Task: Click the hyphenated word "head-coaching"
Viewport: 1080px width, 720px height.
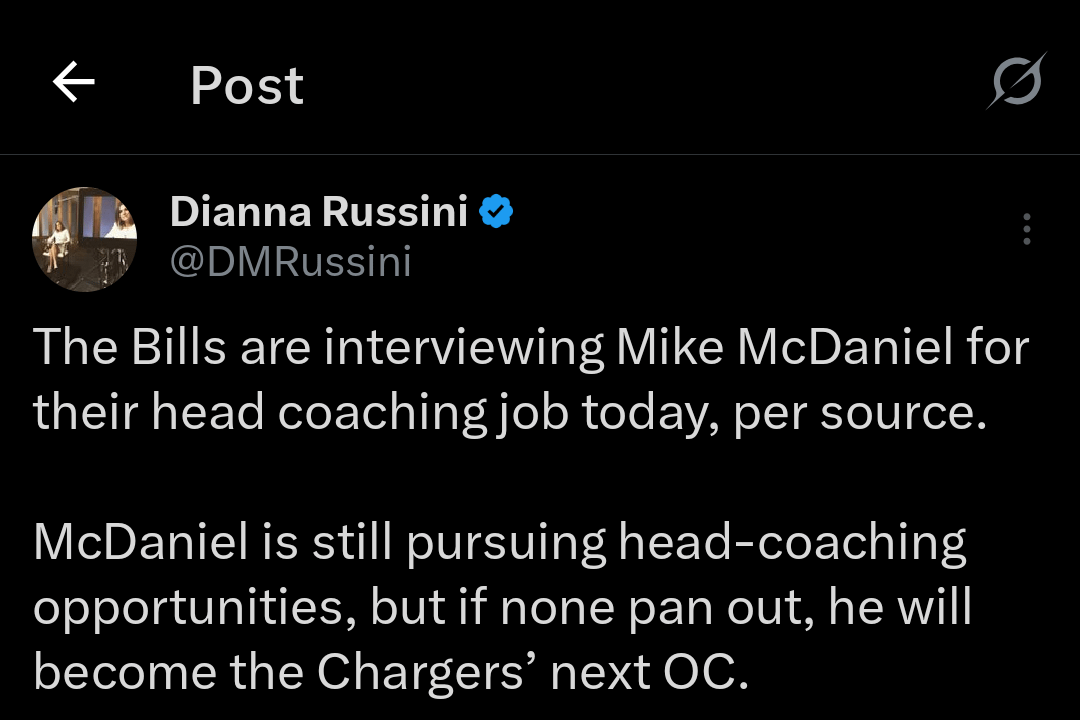Action: pyautogui.click(x=792, y=542)
